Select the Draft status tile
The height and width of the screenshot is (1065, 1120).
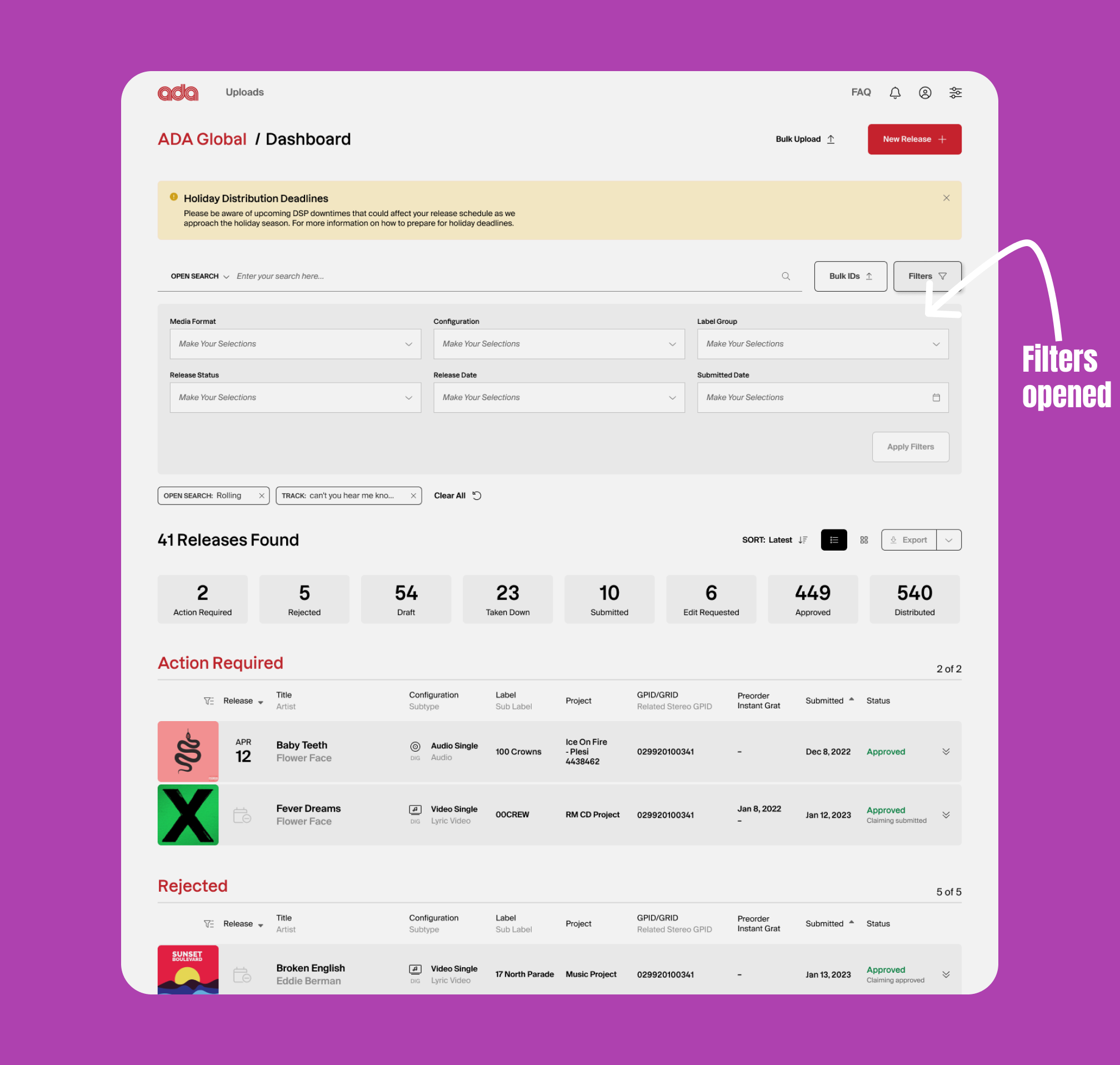point(406,599)
